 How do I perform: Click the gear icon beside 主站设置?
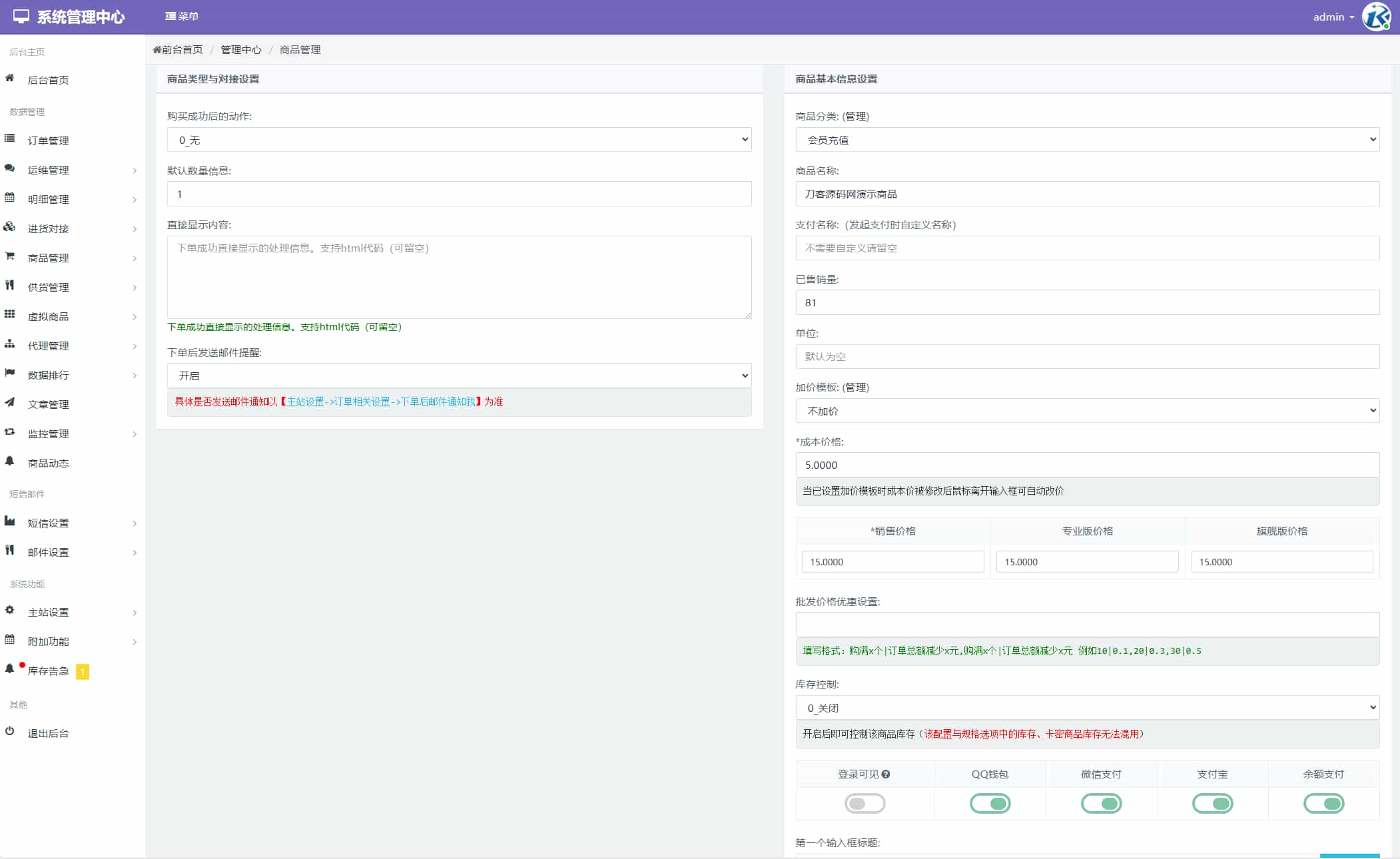[10, 611]
